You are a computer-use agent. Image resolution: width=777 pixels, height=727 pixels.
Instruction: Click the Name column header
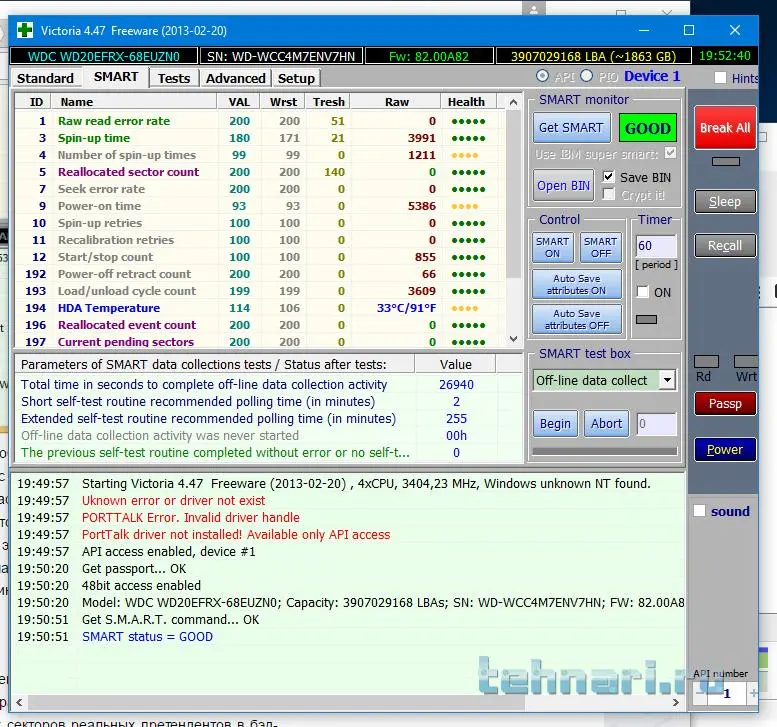(x=134, y=102)
